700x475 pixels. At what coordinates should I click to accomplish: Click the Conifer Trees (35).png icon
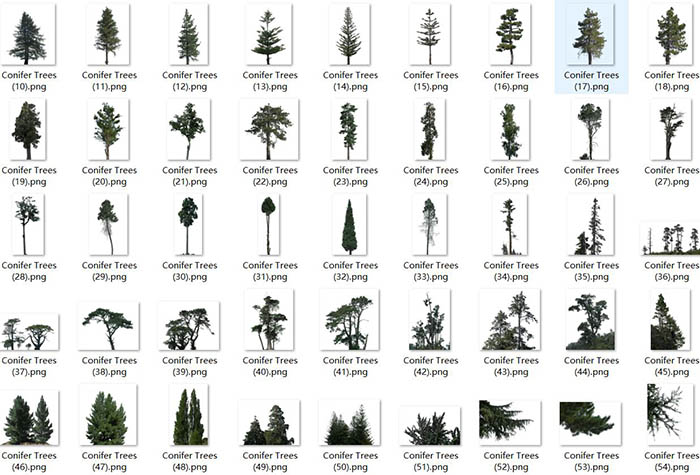tap(590, 226)
